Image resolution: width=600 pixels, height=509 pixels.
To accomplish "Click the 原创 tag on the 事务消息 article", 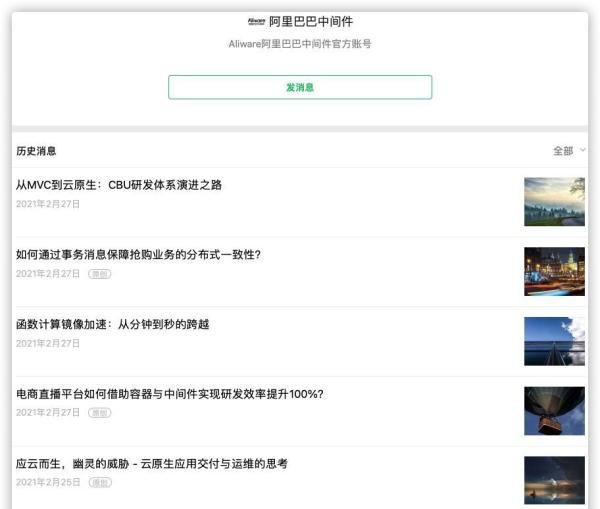I will [x=99, y=274].
